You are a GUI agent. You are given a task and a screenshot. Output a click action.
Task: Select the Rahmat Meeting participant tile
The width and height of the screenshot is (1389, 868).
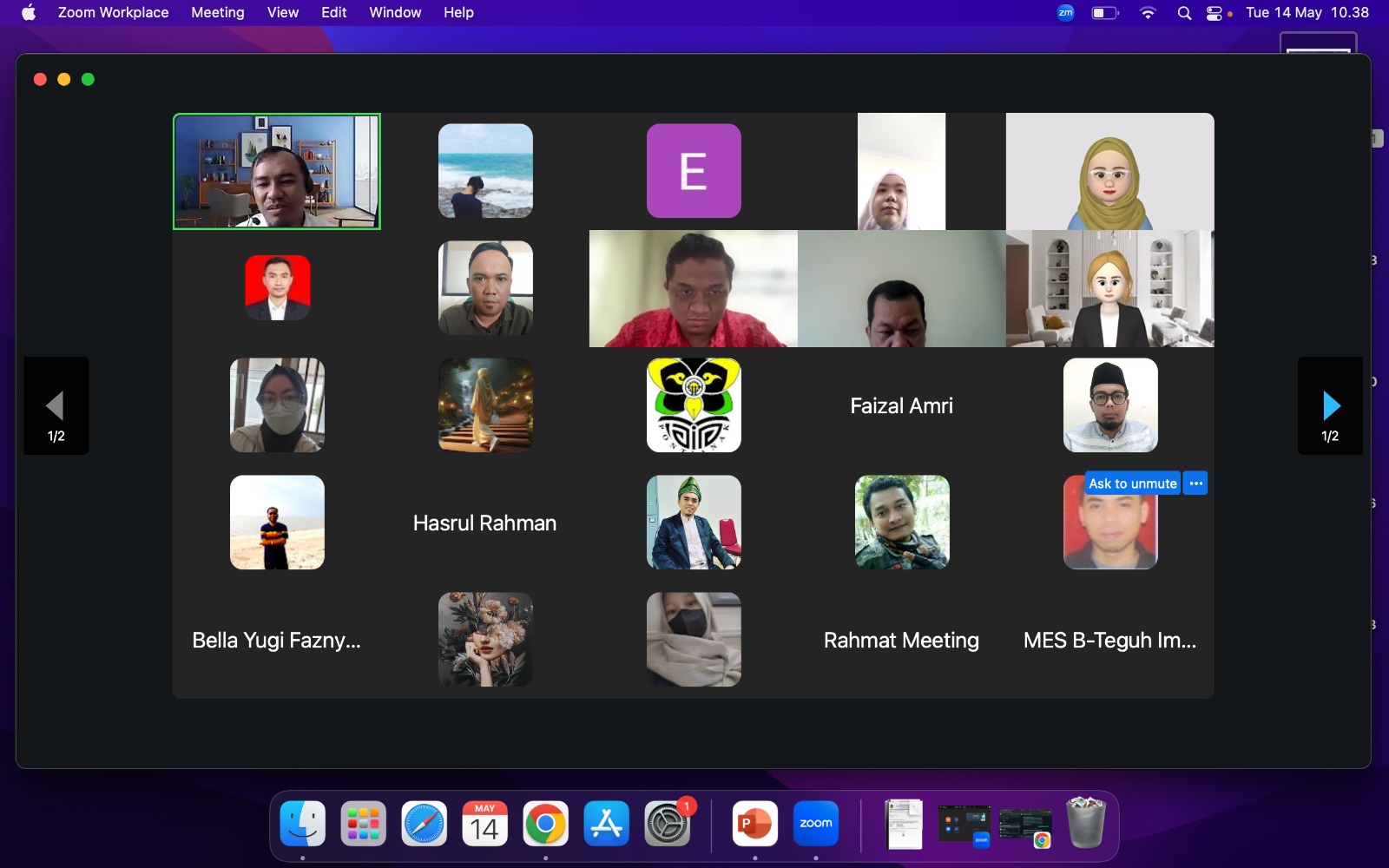click(x=902, y=640)
